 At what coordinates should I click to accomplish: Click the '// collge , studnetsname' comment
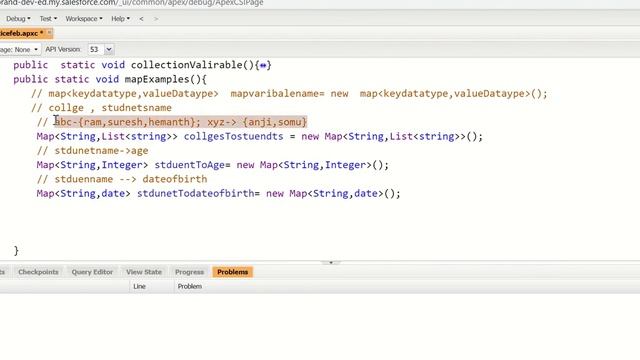tap(102, 108)
